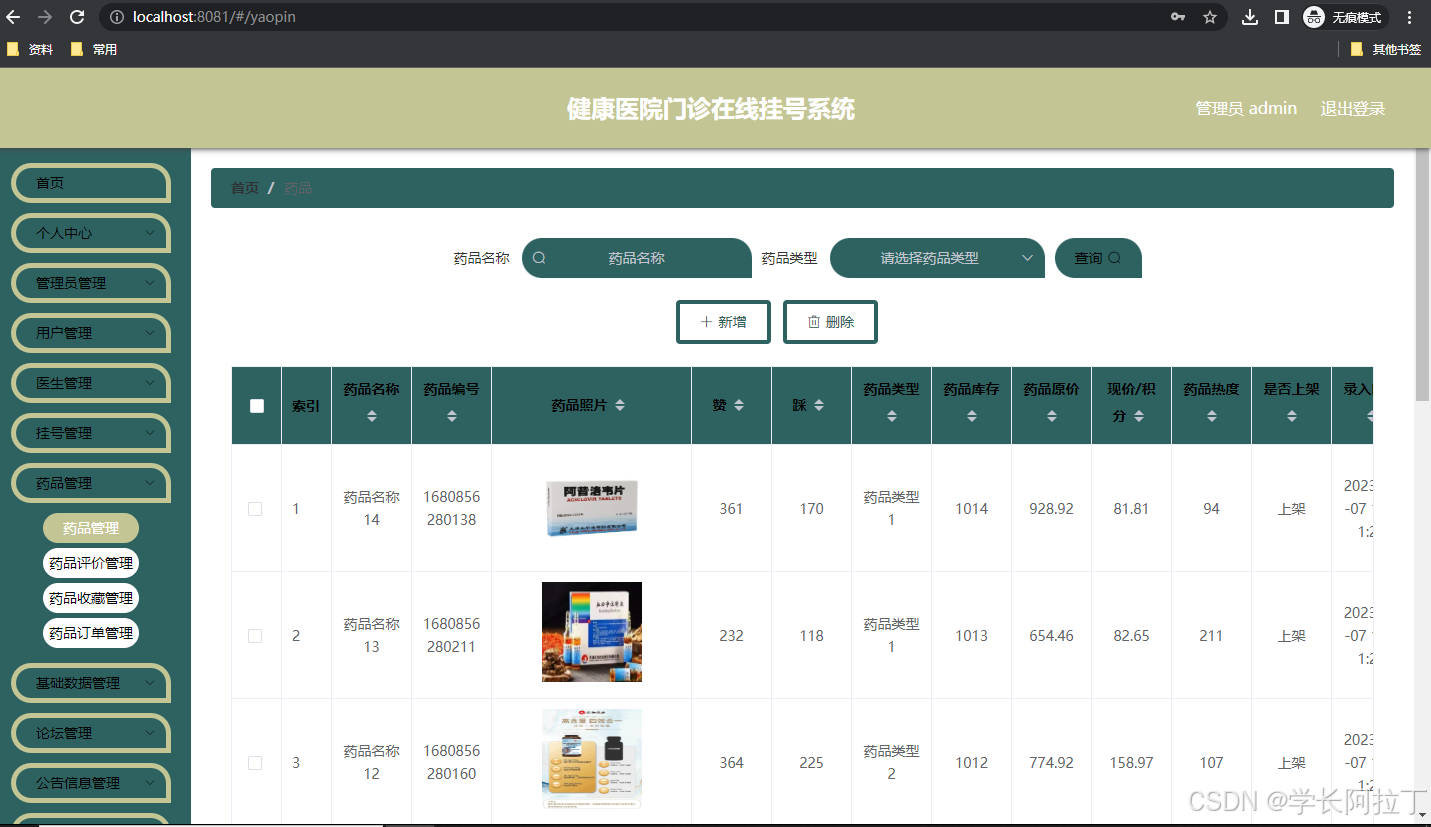Image resolution: width=1431 pixels, height=827 pixels.
Task: Click the trash icon on the 删除 button
Action: point(812,321)
